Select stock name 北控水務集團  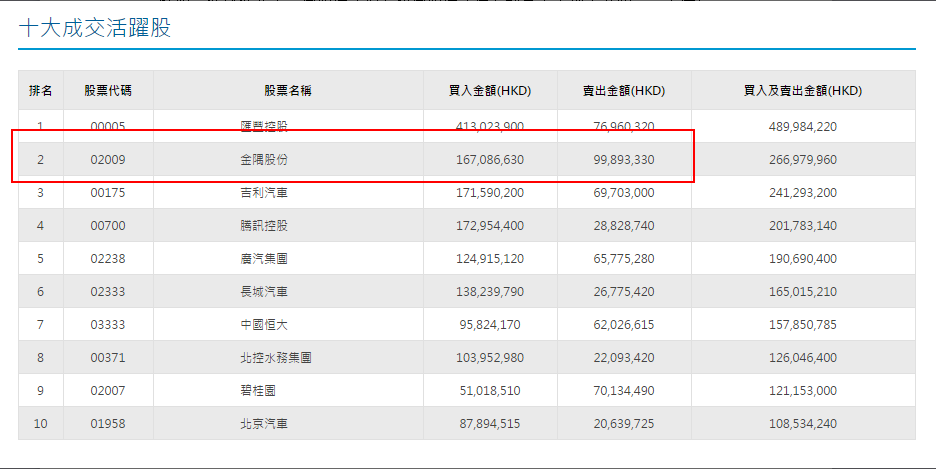(x=276, y=357)
